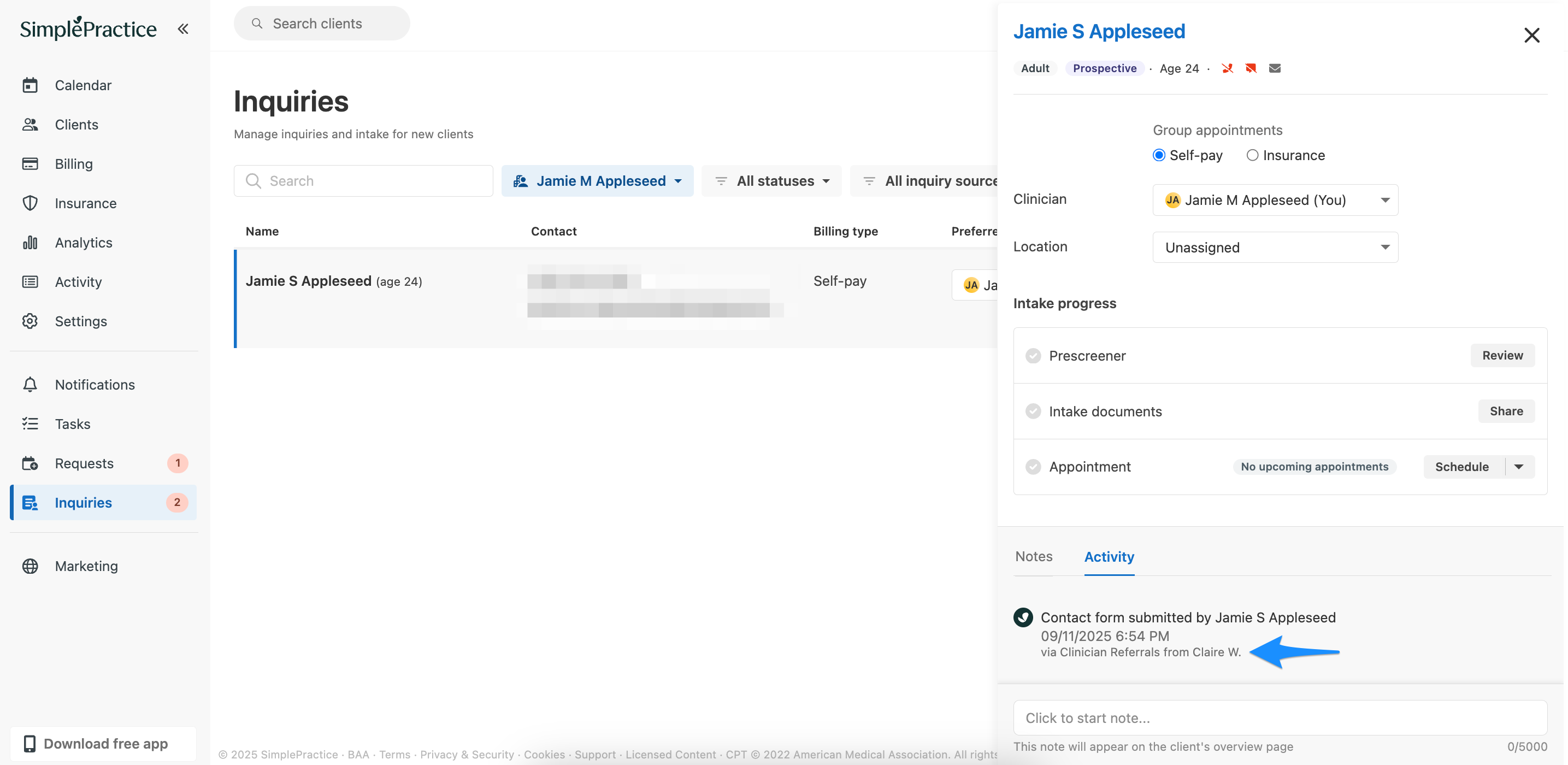
Task: Start a note in the note box
Action: pyautogui.click(x=1280, y=717)
